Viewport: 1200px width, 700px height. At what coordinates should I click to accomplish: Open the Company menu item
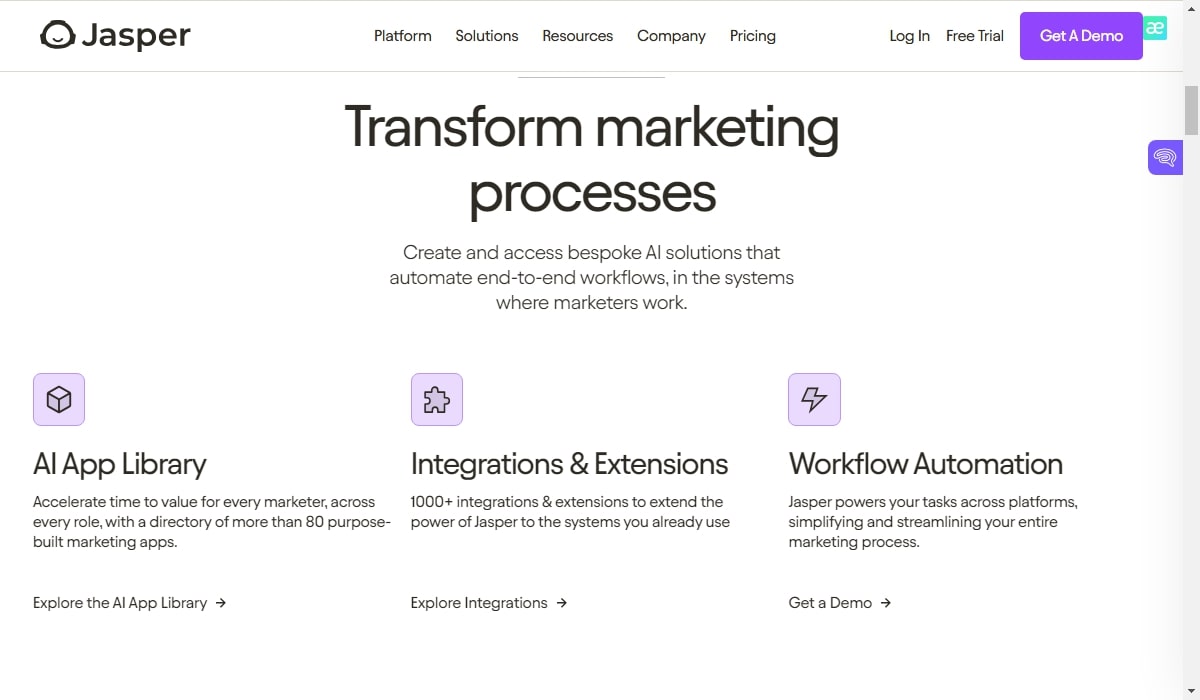[x=671, y=36]
